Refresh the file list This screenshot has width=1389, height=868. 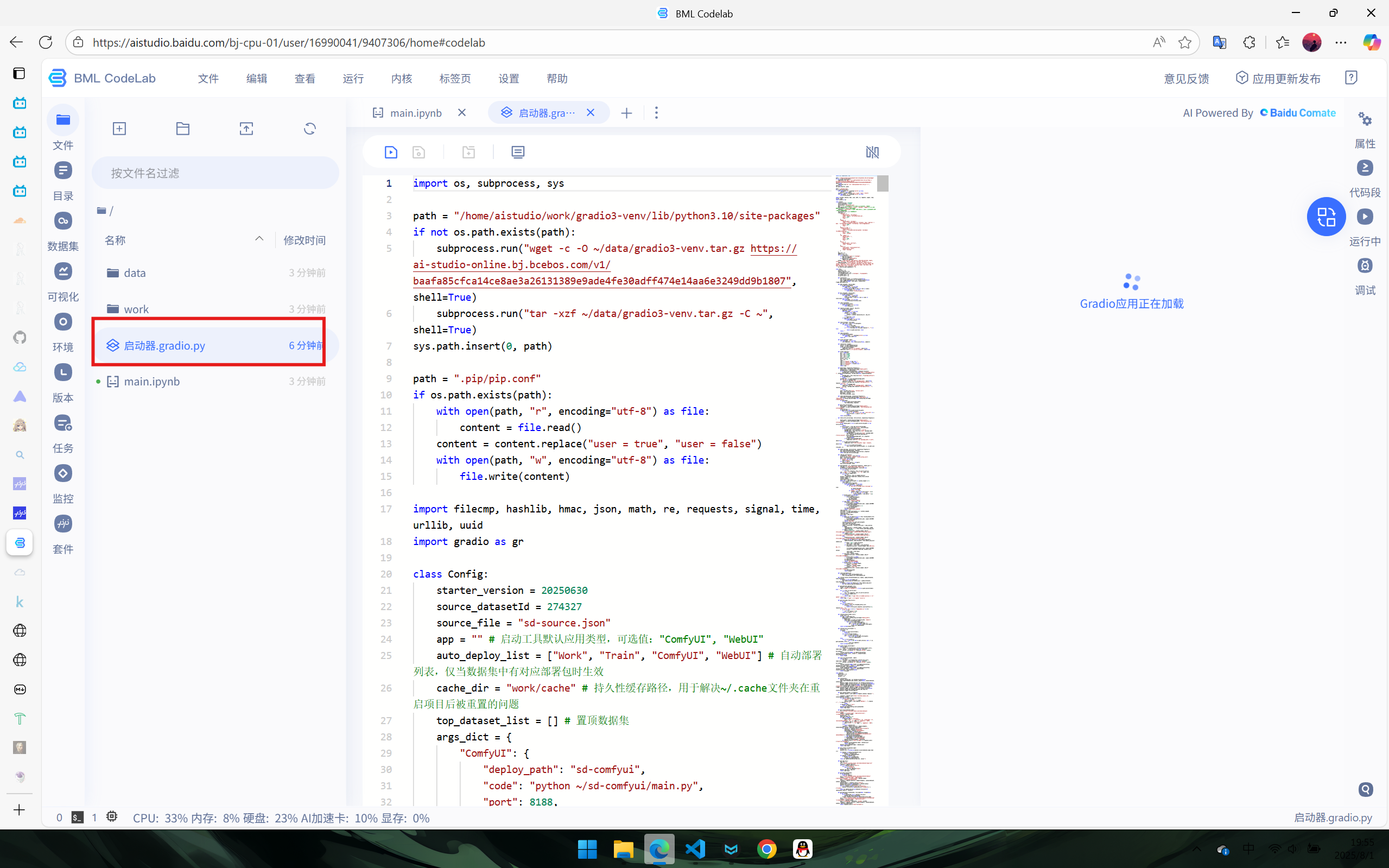point(310,129)
